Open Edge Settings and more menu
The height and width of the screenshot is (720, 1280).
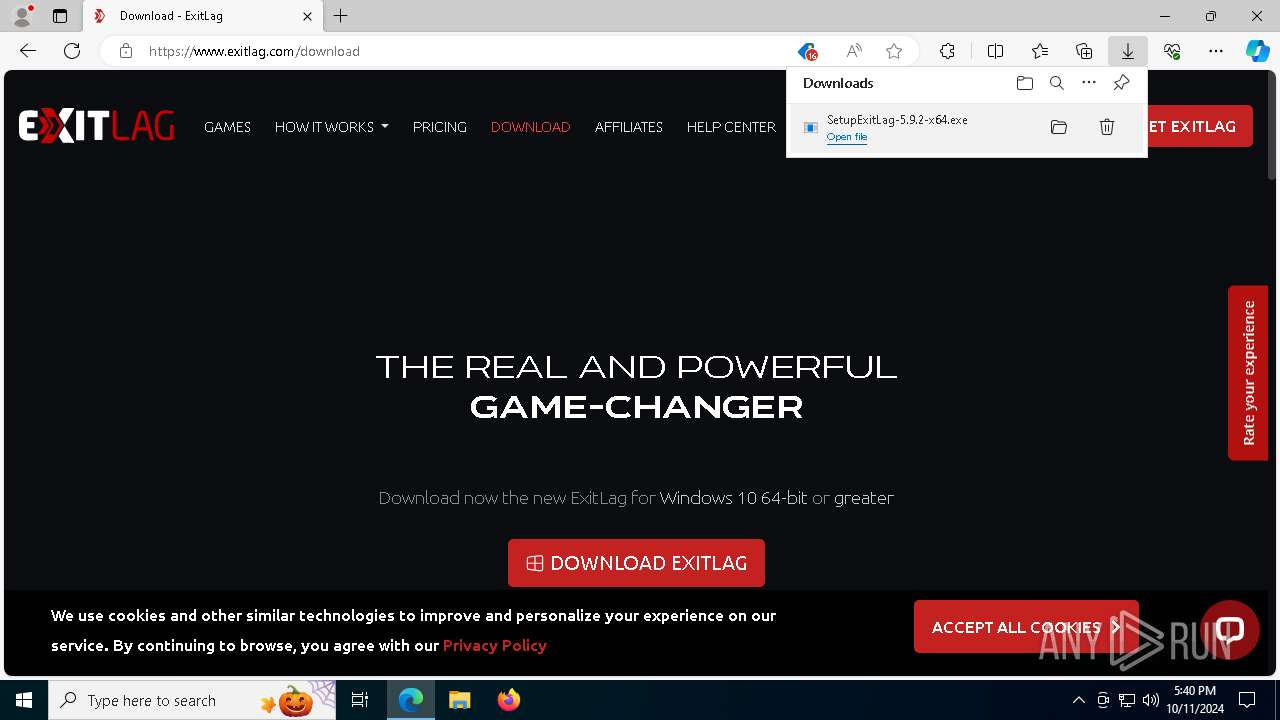(1216, 51)
